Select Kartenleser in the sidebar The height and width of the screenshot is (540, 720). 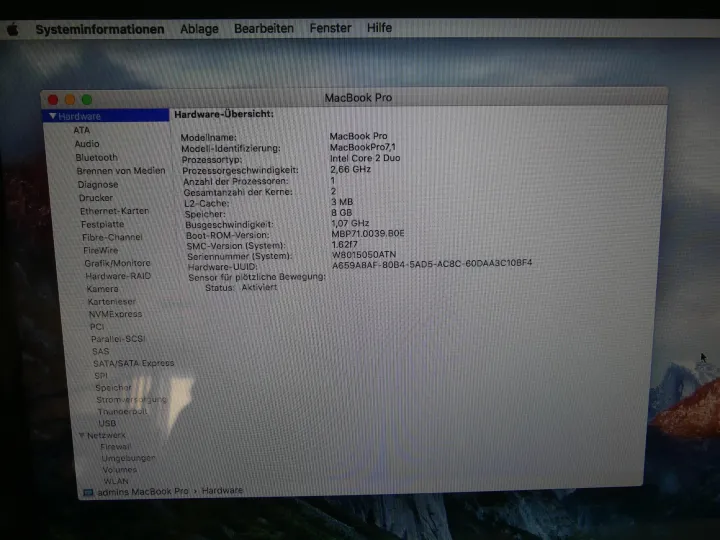(x=112, y=302)
